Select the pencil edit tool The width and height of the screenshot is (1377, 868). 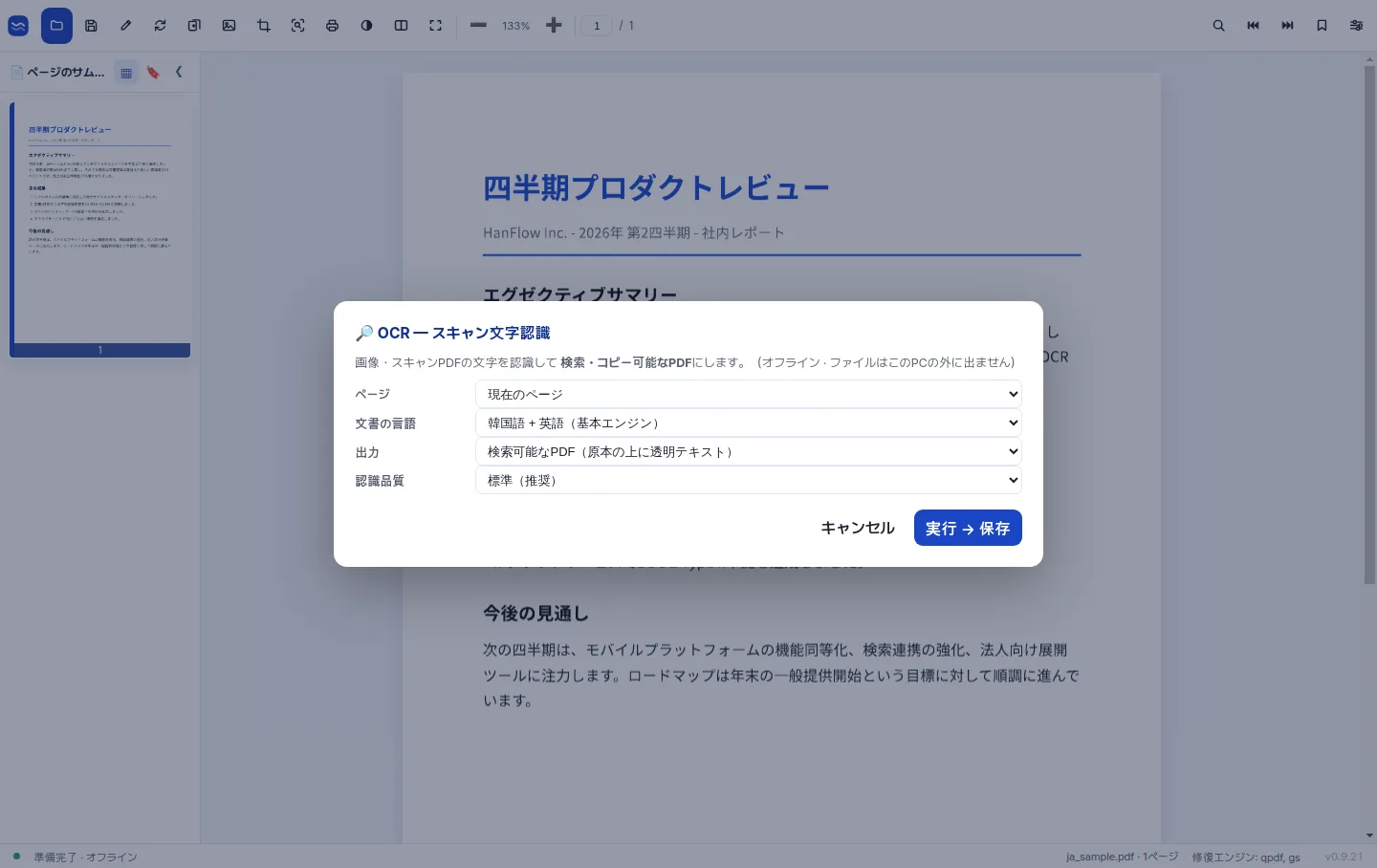[x=125, y=26]
